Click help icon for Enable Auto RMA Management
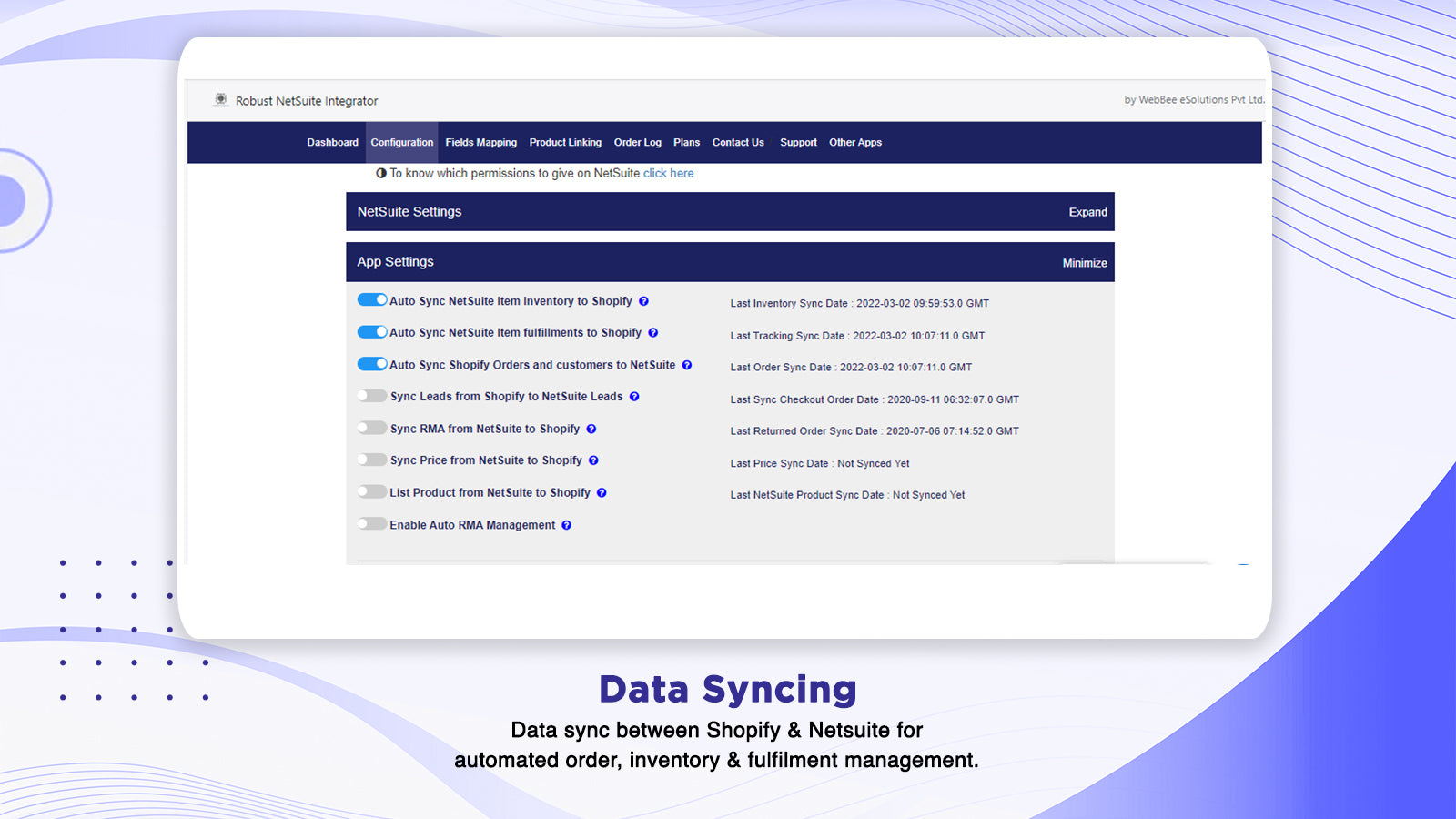1456x819 pixels. click(567, 525)
